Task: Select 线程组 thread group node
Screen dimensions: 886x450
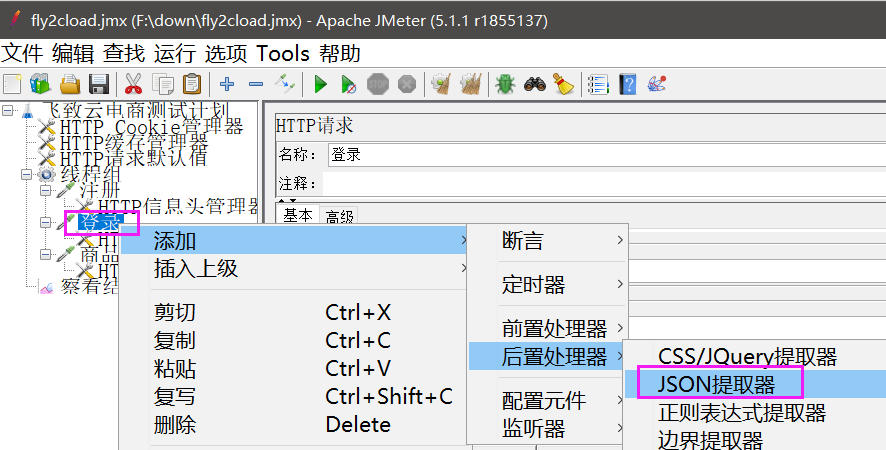Action: tap(90, 175)
